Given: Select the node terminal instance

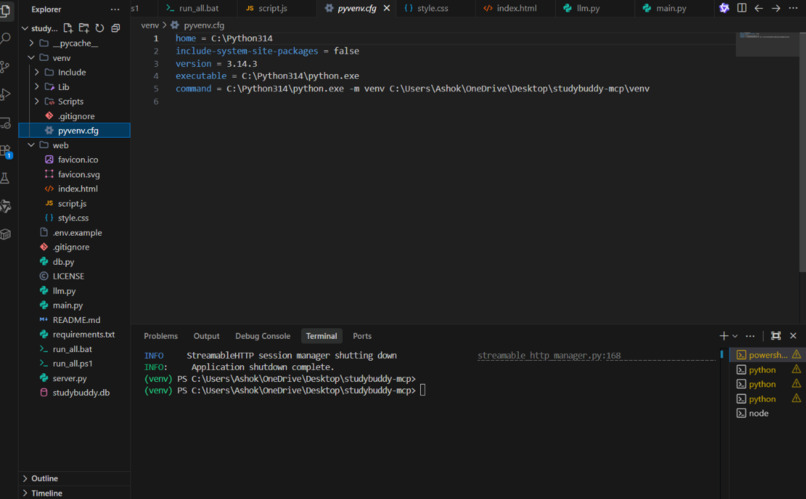Looking at the screenshot, I should click(768, 413).
